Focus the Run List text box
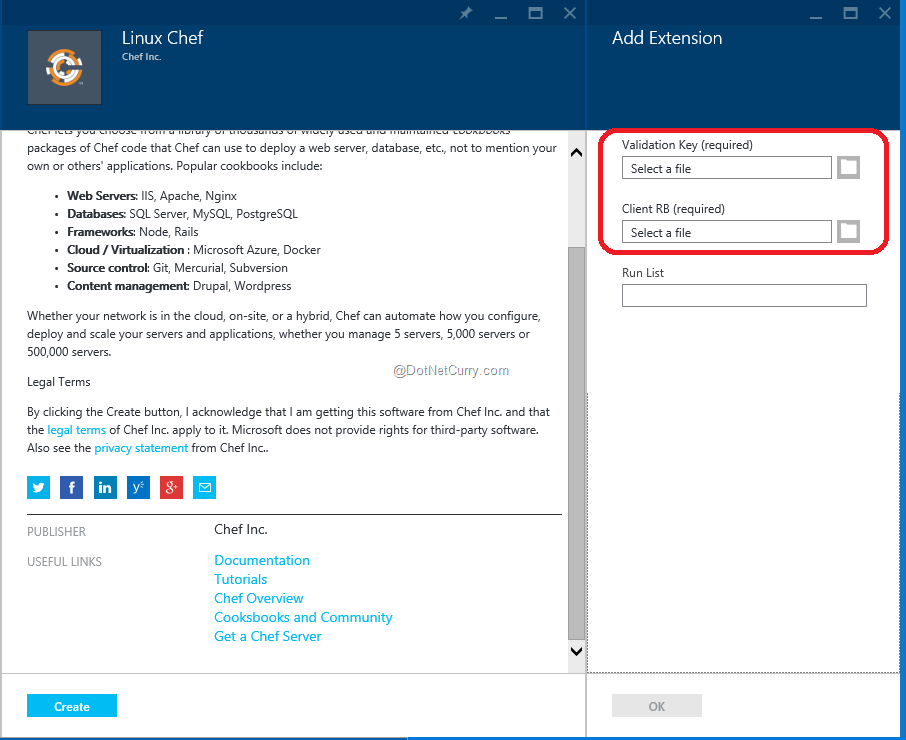 743,295
